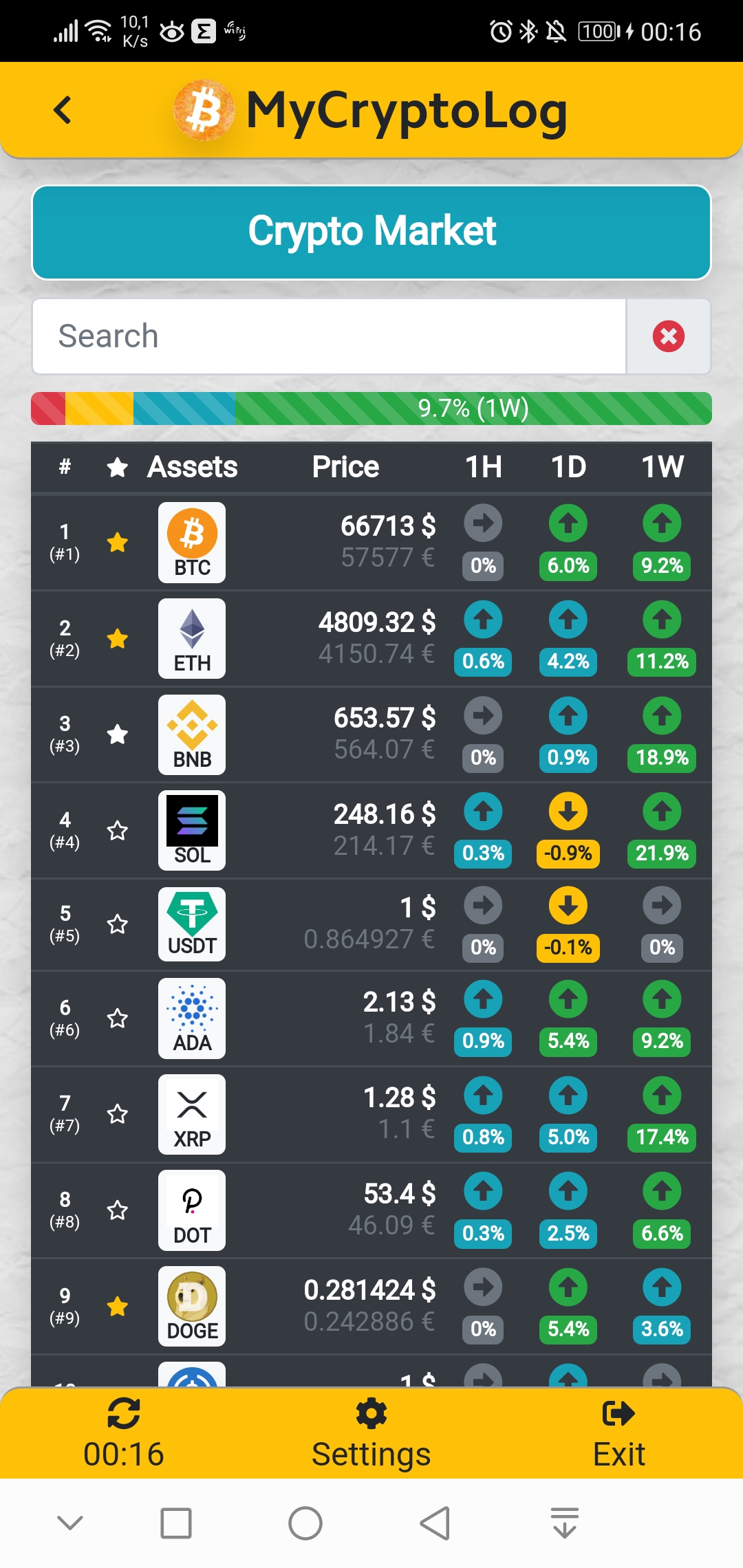
Task: Mark SOL as favorite with star
Action: pos(118,831)
